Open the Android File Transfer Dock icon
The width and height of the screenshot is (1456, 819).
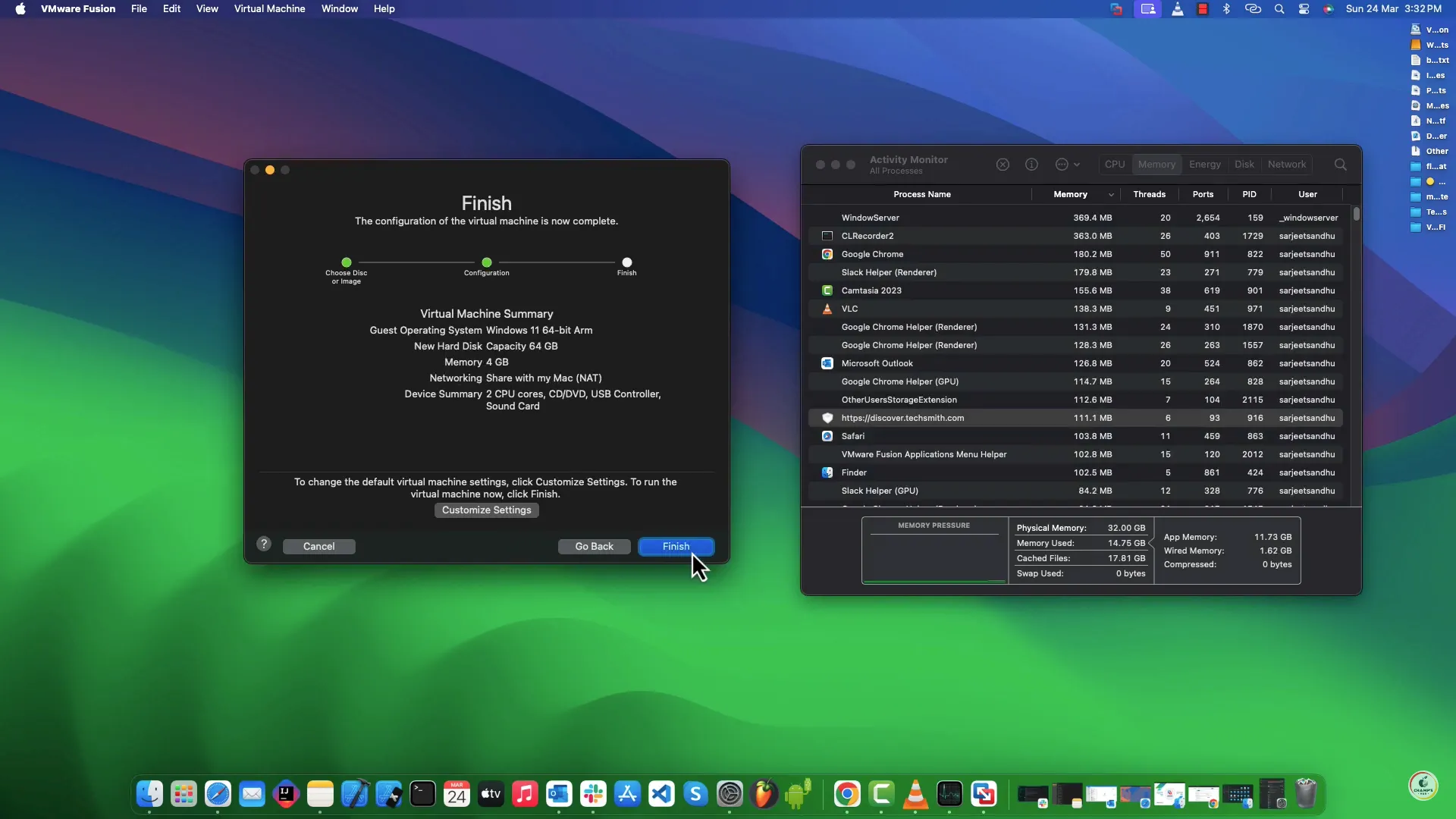click(x=798, y=794)
